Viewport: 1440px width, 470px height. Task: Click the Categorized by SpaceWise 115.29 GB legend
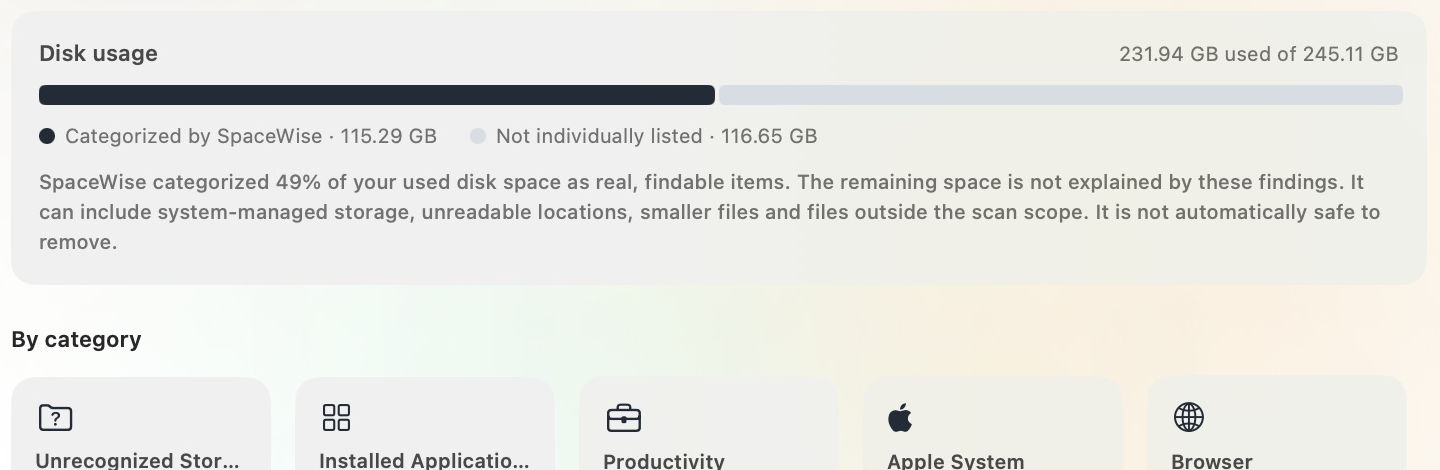coord(251,136)
